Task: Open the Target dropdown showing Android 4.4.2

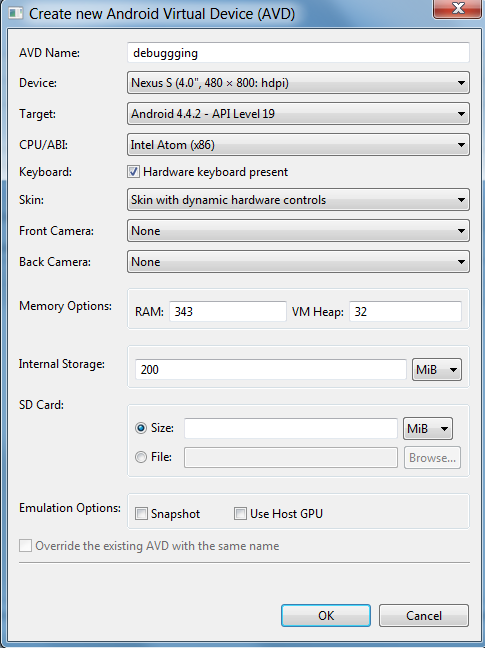Action: pyautogui.click(x=298, y=114)
